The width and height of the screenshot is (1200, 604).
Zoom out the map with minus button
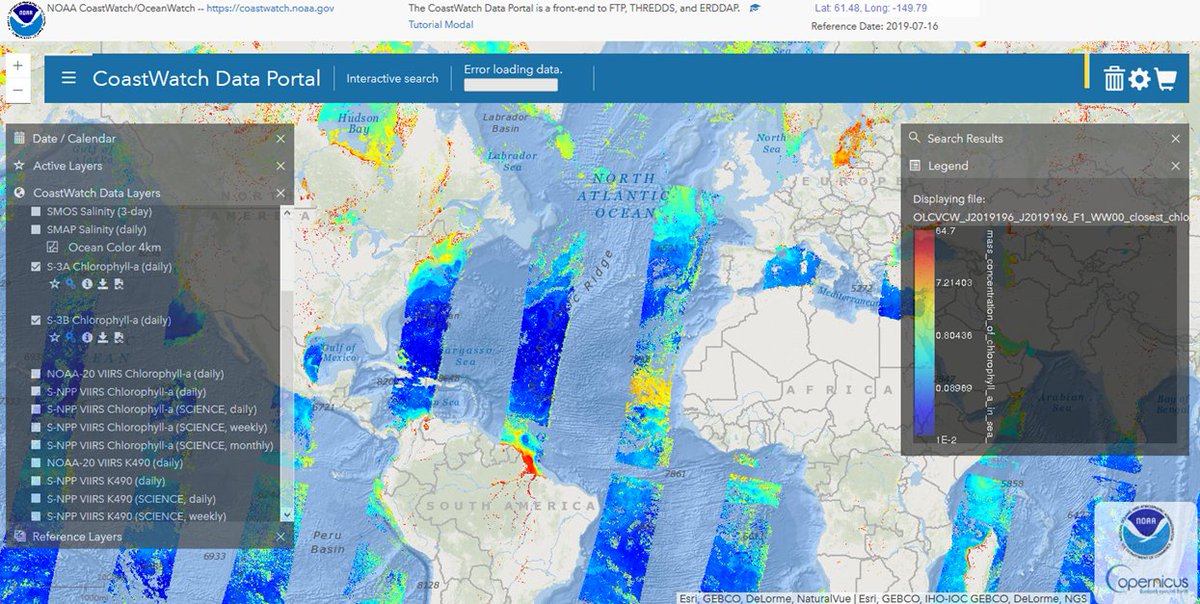18,89
